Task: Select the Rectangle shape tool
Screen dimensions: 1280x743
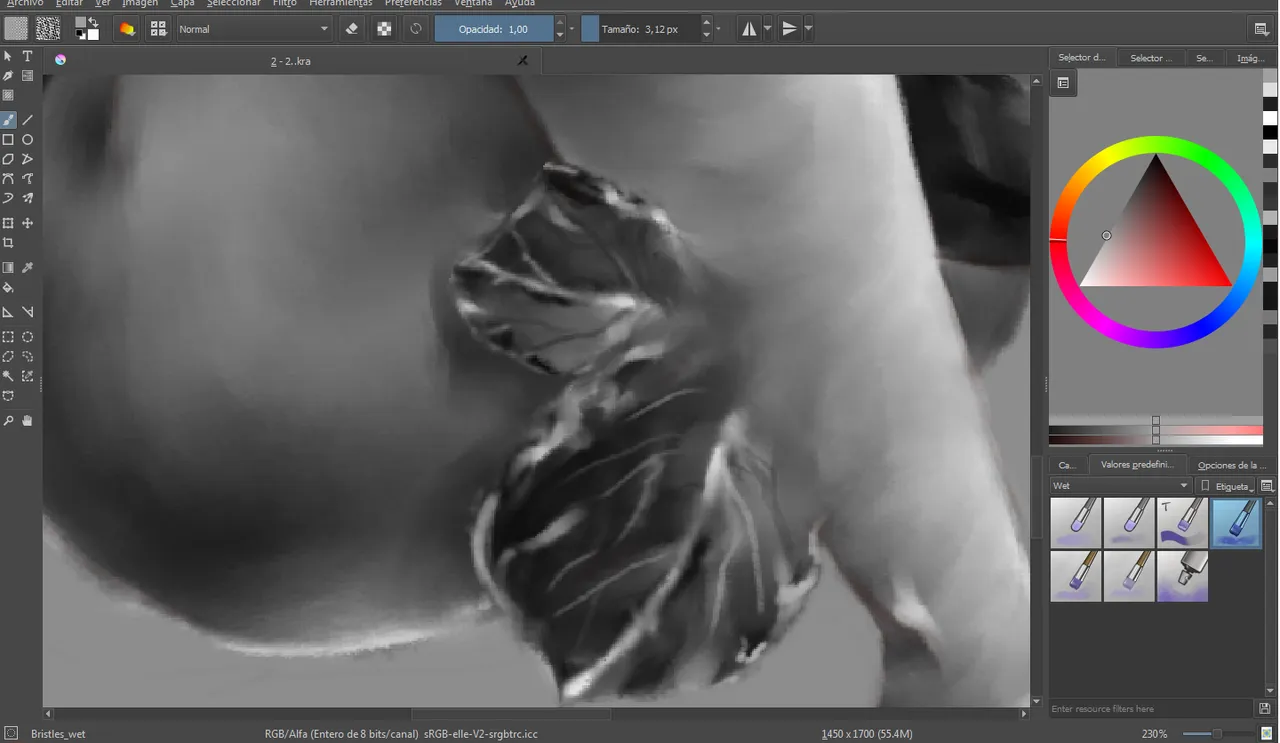Action: point(8,140)
